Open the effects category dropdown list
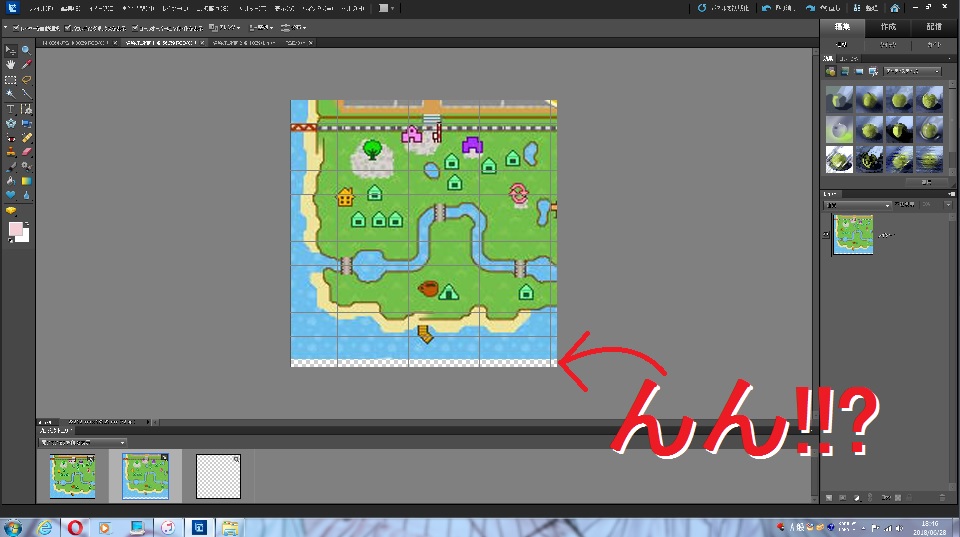The width and height of the screenshot is (960, 537). [912, 72]
